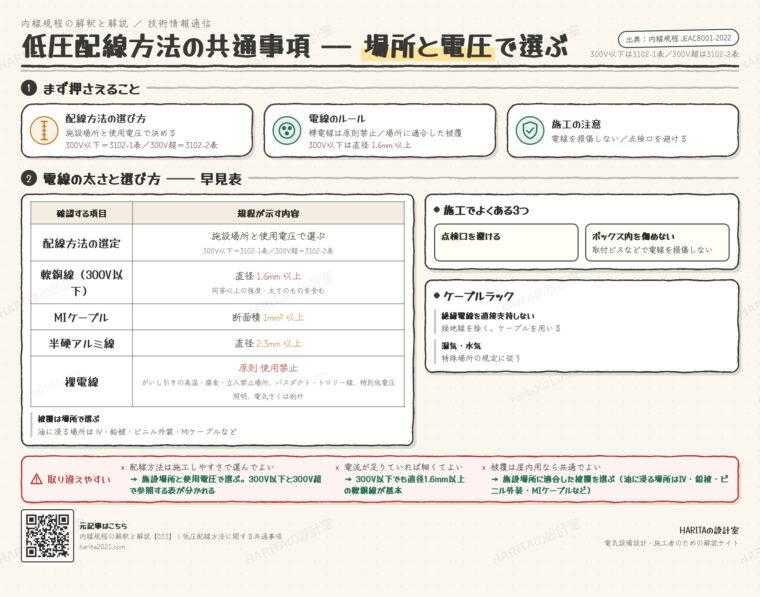The height and width of the screenshot is (597, 760).
Task: Select the 軟銅線（300V以下）row label
Action: click(x=81, y=283)
